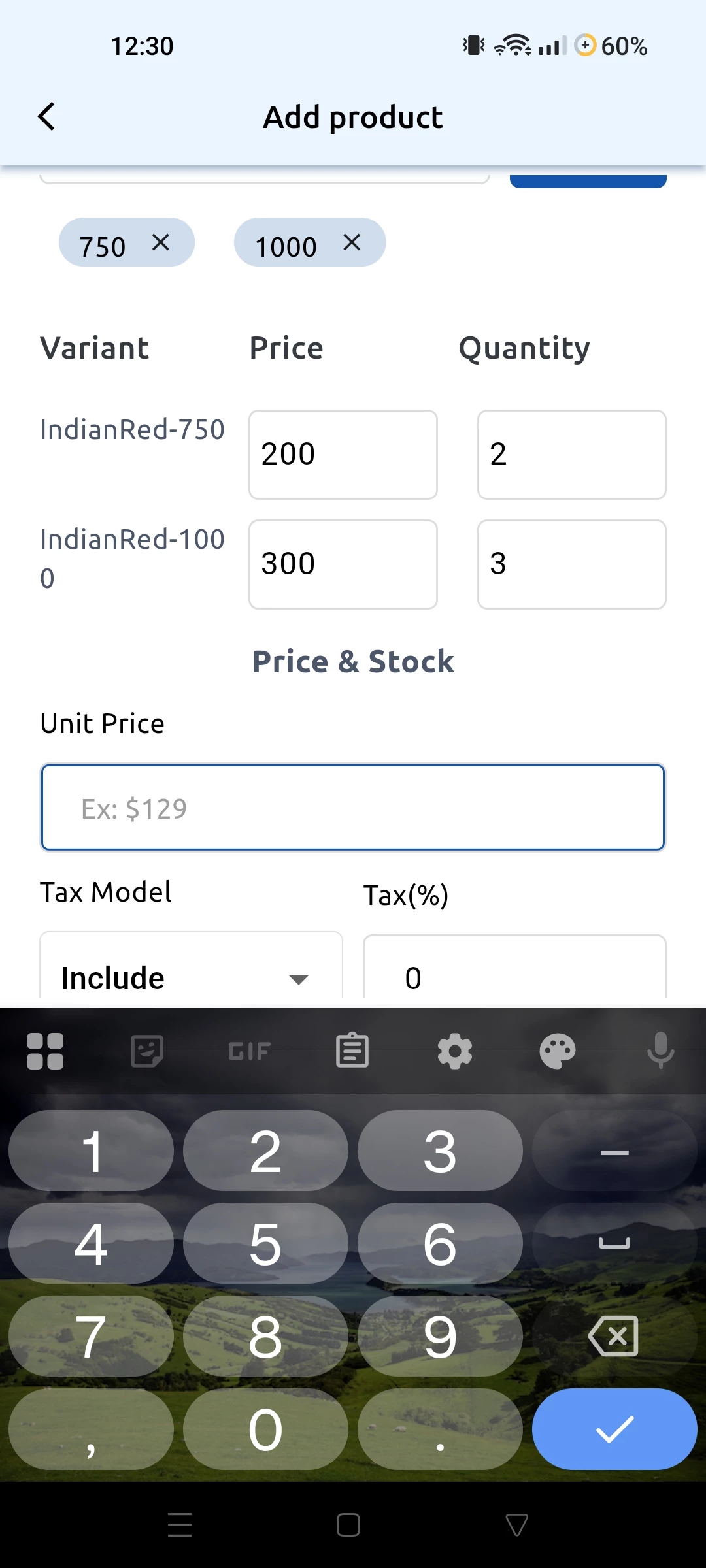Viewport: 706px width, 1568px height.
Task: Tap the back arrow in header
Action: point(47,118)
